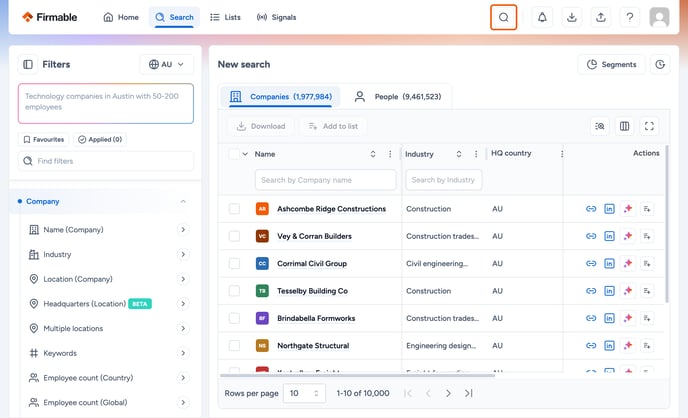688x418 pixels.
Task: Show Applied (0) filters
Action: [x=100, y=139]
